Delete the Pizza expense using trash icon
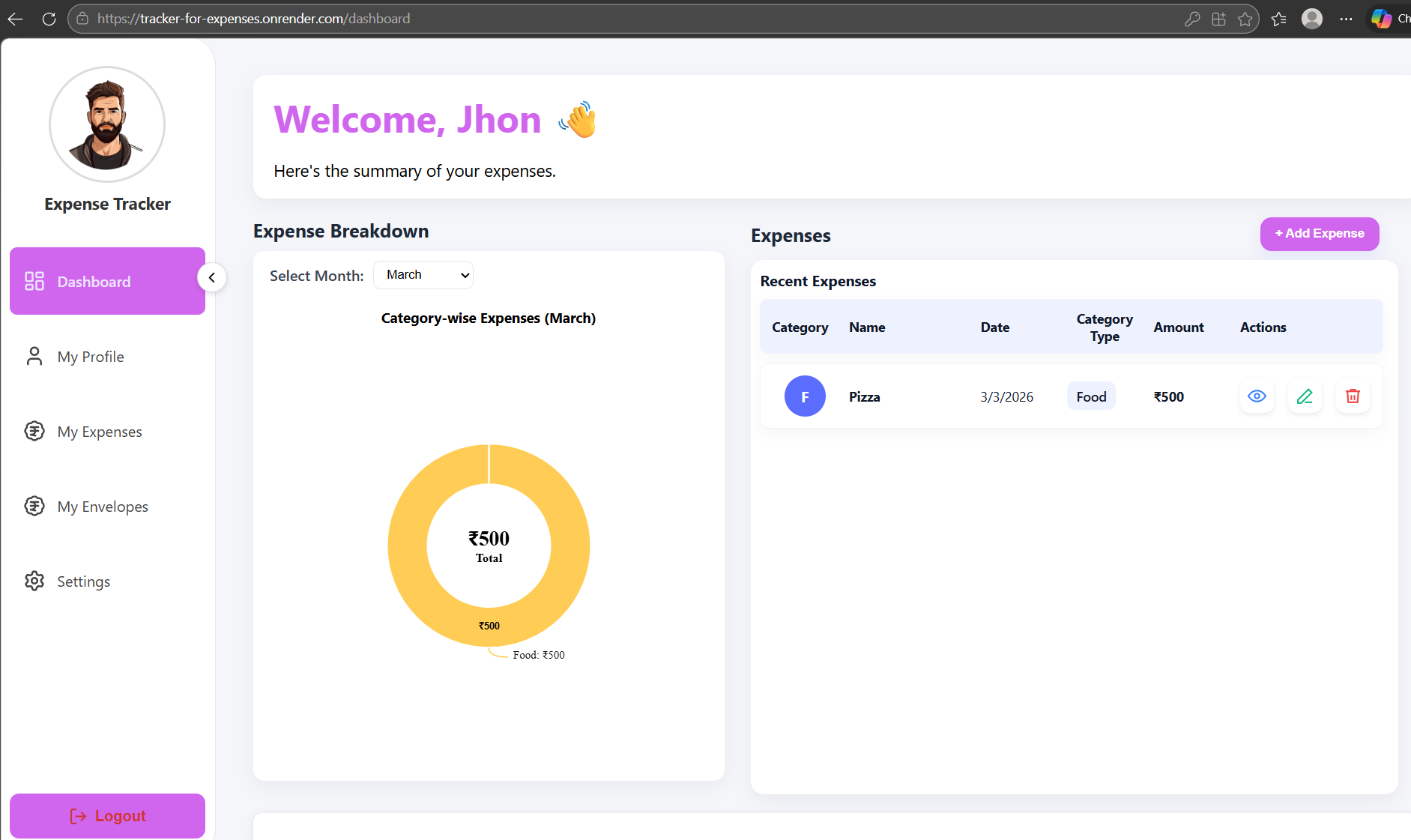Viewport: 1411px width, 840px height. [1353, 396]
